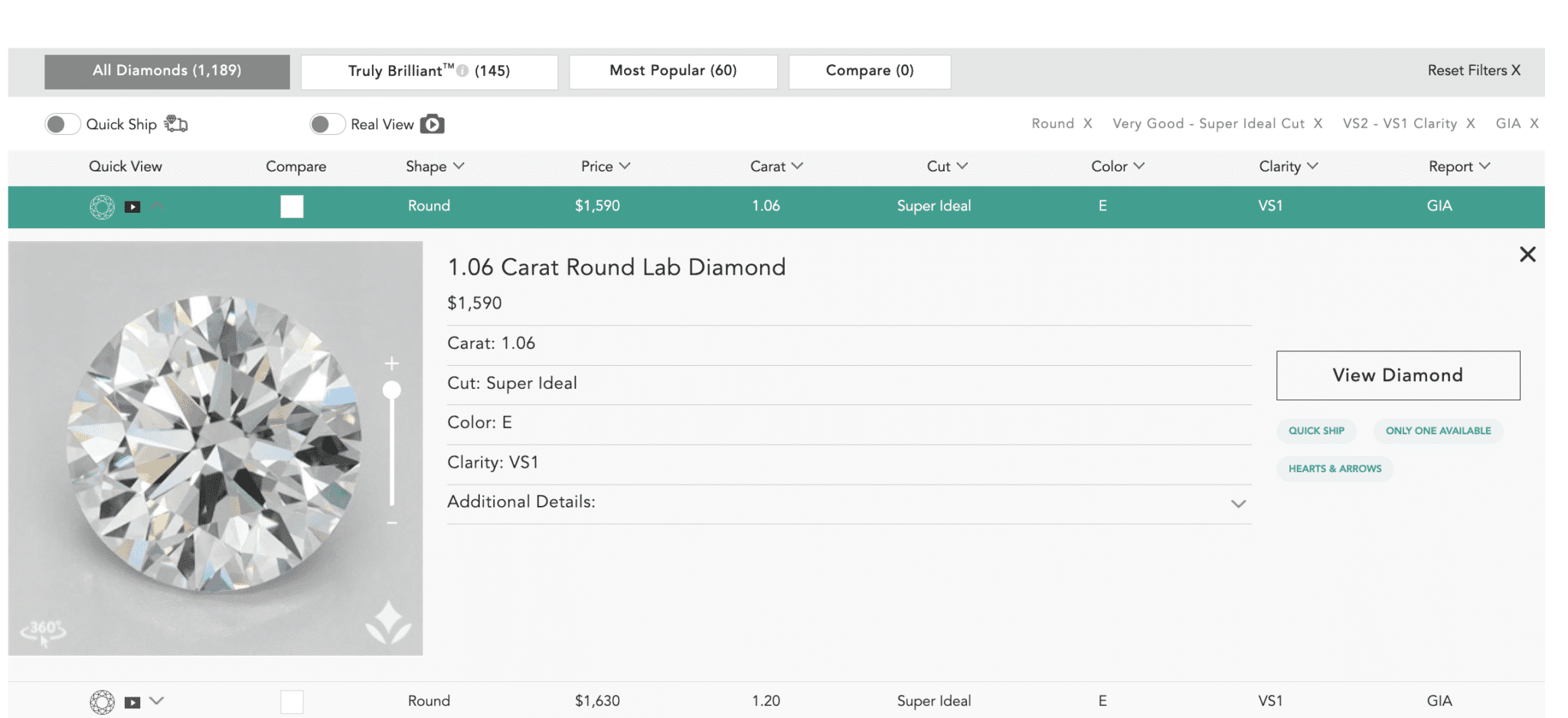Click the 360° rotate view icon

click(43, 631)
